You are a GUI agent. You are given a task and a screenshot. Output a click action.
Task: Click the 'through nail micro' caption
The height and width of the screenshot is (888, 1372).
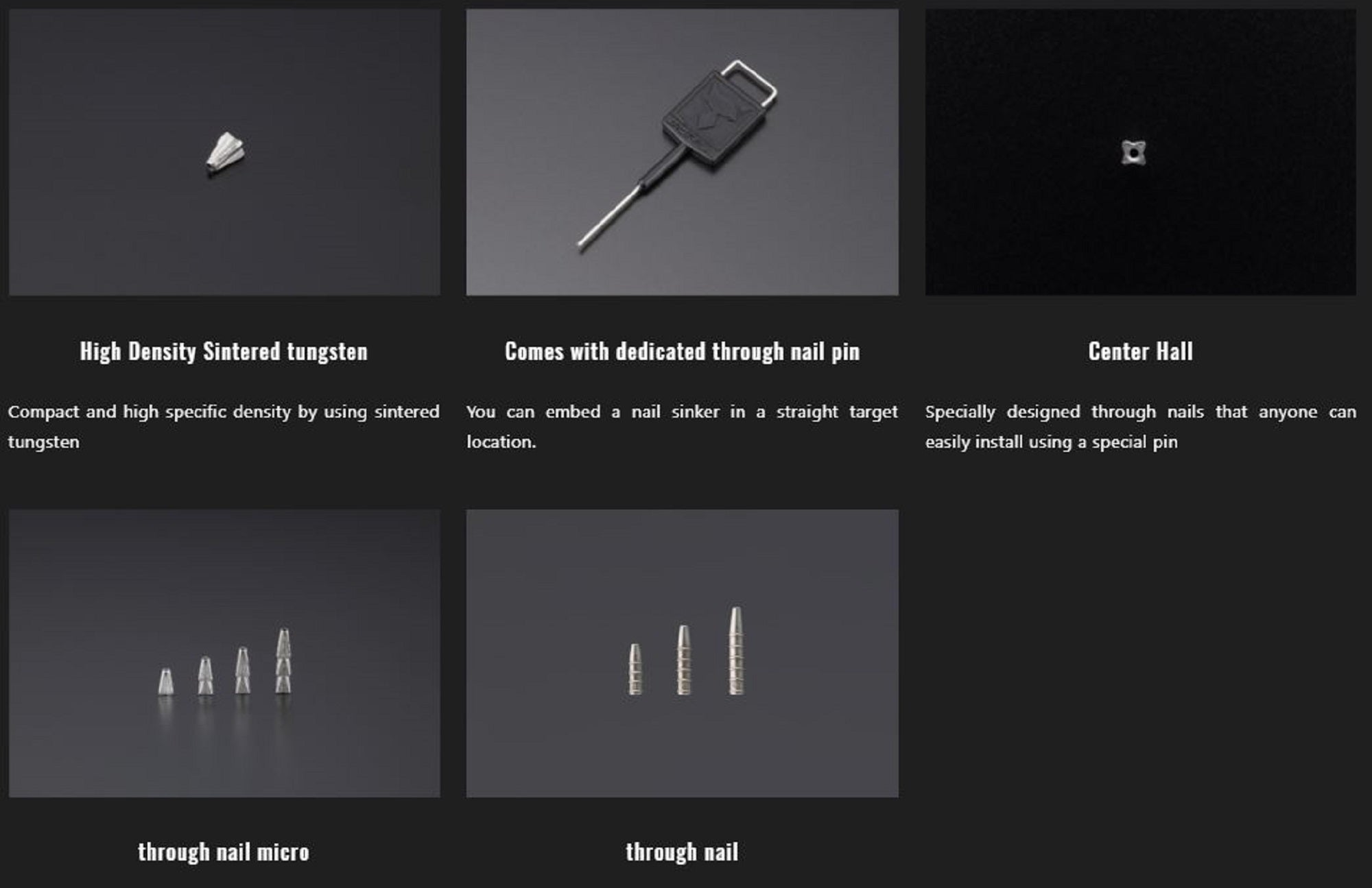[224, 852]
